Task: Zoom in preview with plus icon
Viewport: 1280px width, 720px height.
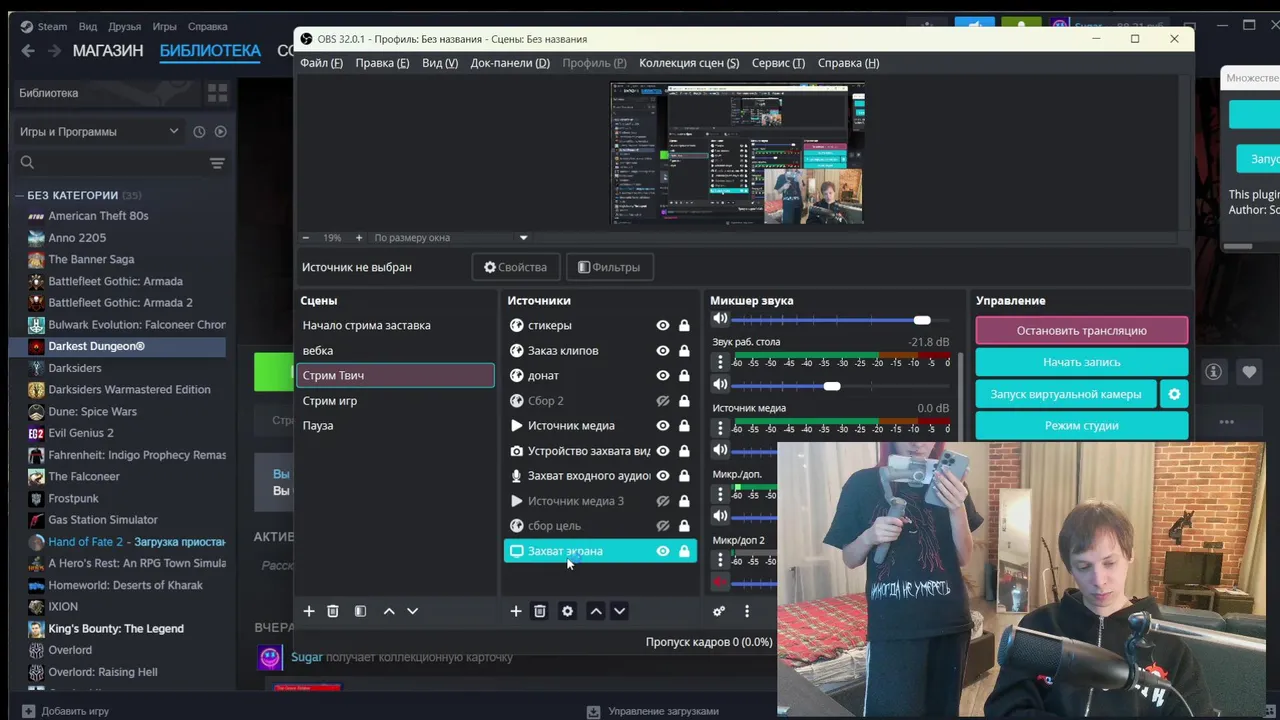Action: click(x=359, y=238)
